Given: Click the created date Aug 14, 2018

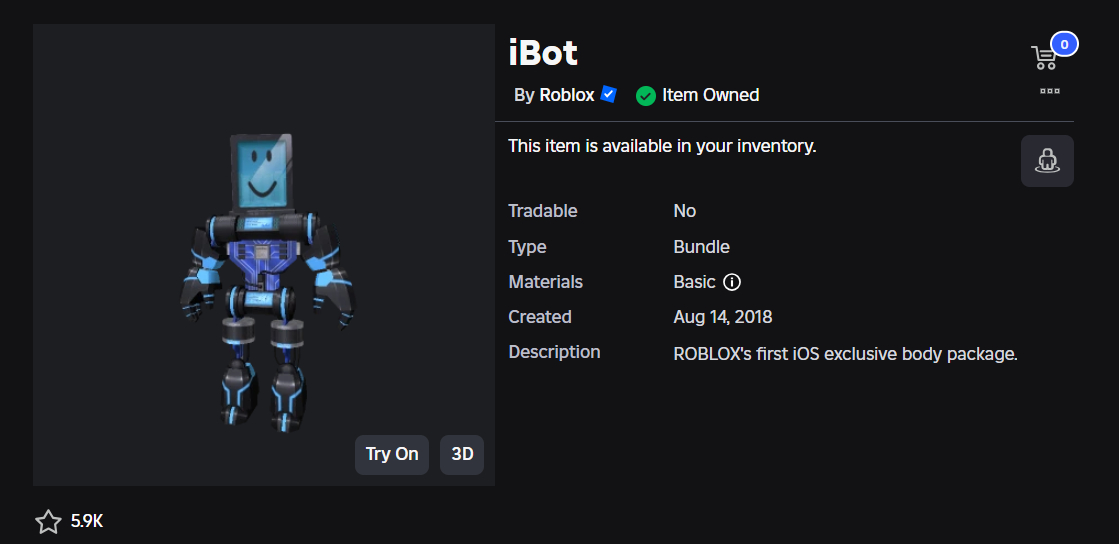Looking at the screenshot, I should (723, 317).
